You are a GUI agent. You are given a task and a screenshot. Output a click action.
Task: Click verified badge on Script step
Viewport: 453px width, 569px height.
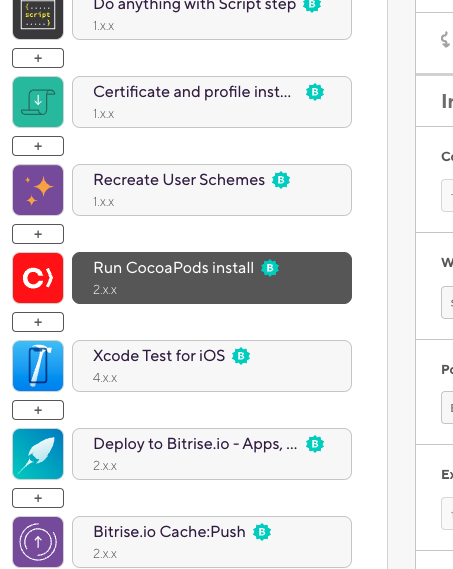pos(312,5)
